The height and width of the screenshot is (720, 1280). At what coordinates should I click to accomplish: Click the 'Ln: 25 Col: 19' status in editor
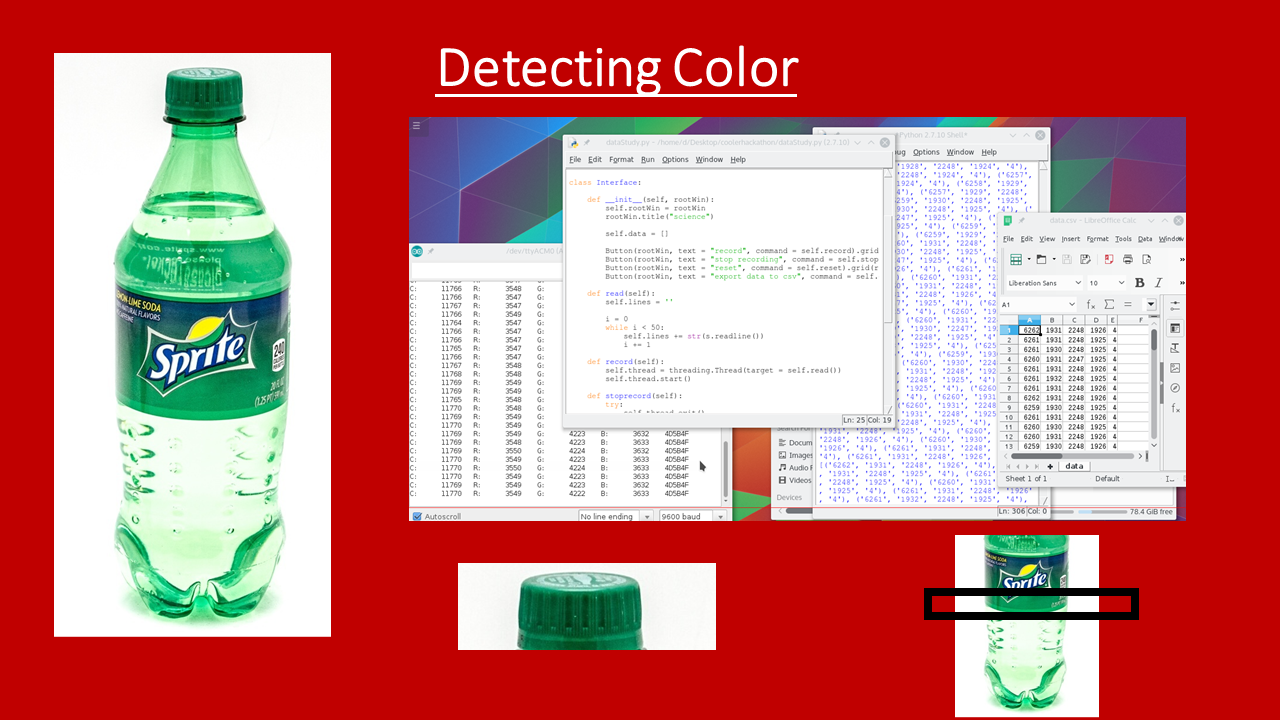point(867,420)
